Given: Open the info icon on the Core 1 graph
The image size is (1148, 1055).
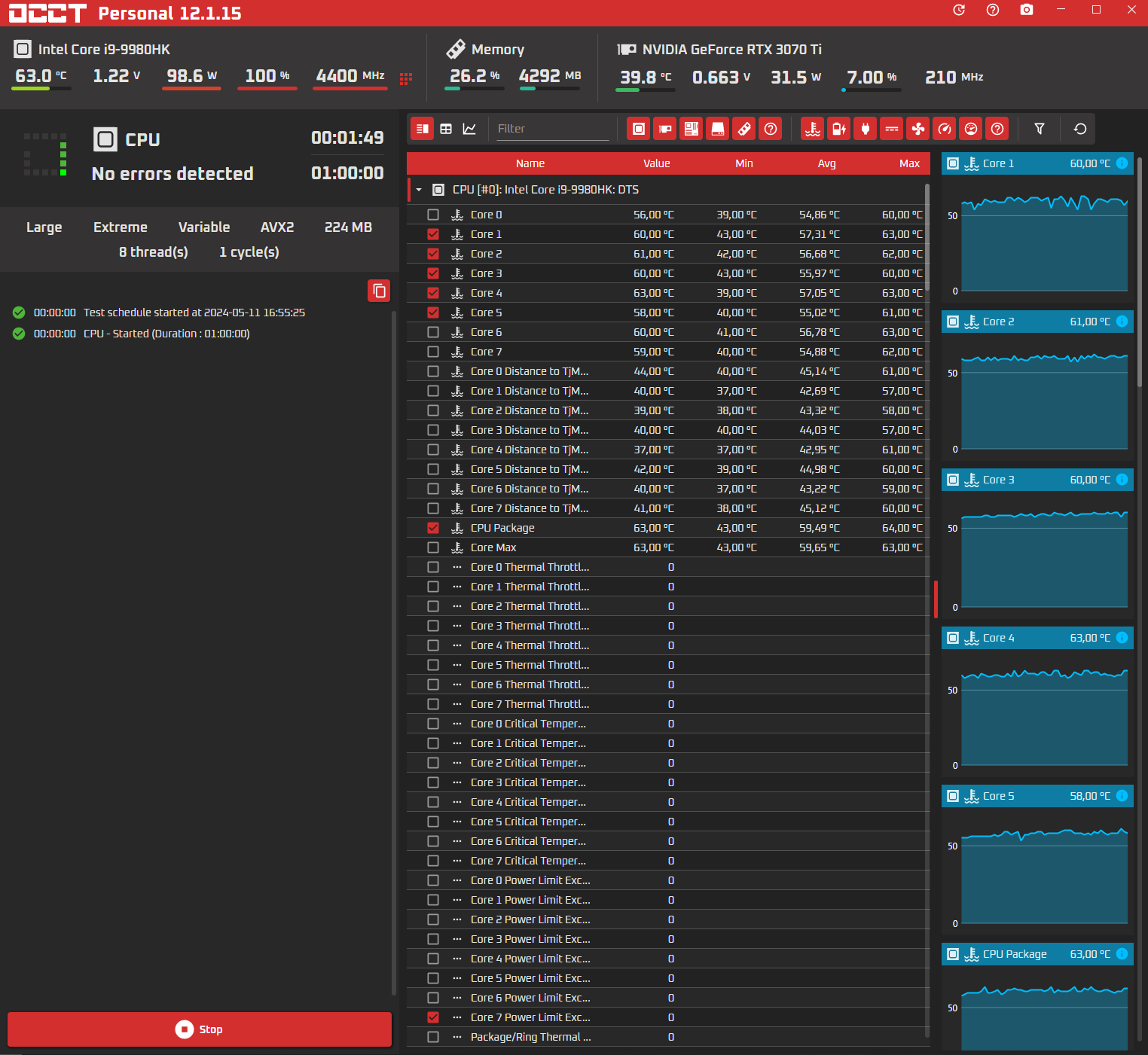Looking at the screenshot, I should 1122,163.
